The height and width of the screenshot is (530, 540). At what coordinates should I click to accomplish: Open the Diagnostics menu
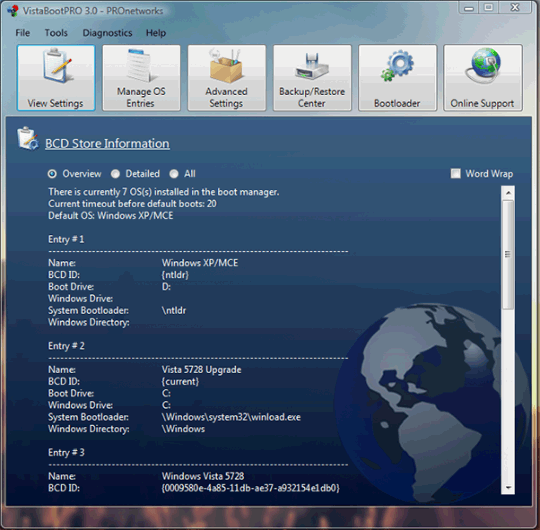[107, 33]
